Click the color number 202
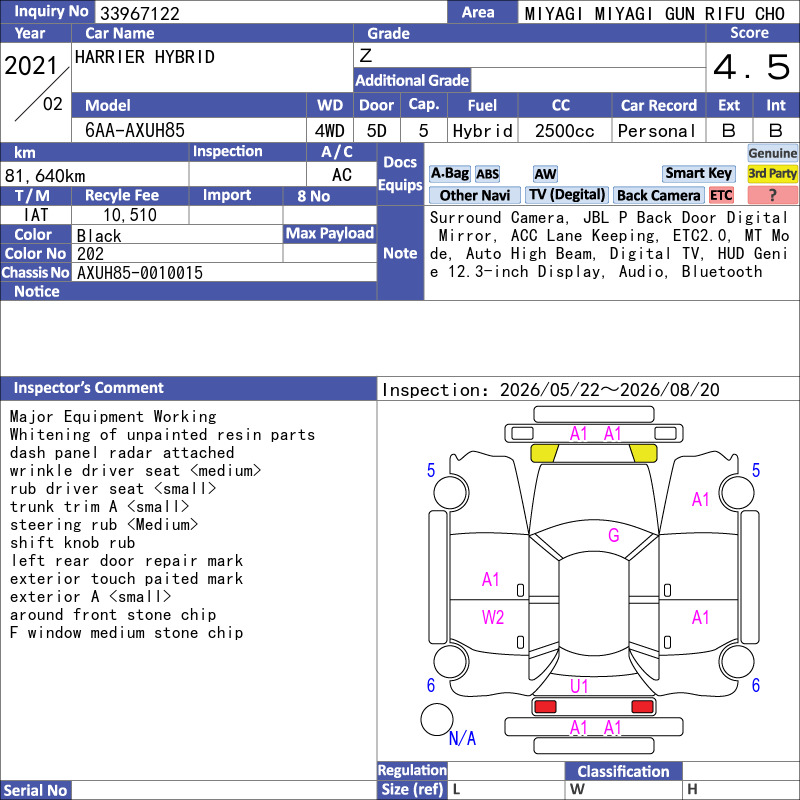The width and height of the screenshot is (800, 800). click(x=90, y=254)
